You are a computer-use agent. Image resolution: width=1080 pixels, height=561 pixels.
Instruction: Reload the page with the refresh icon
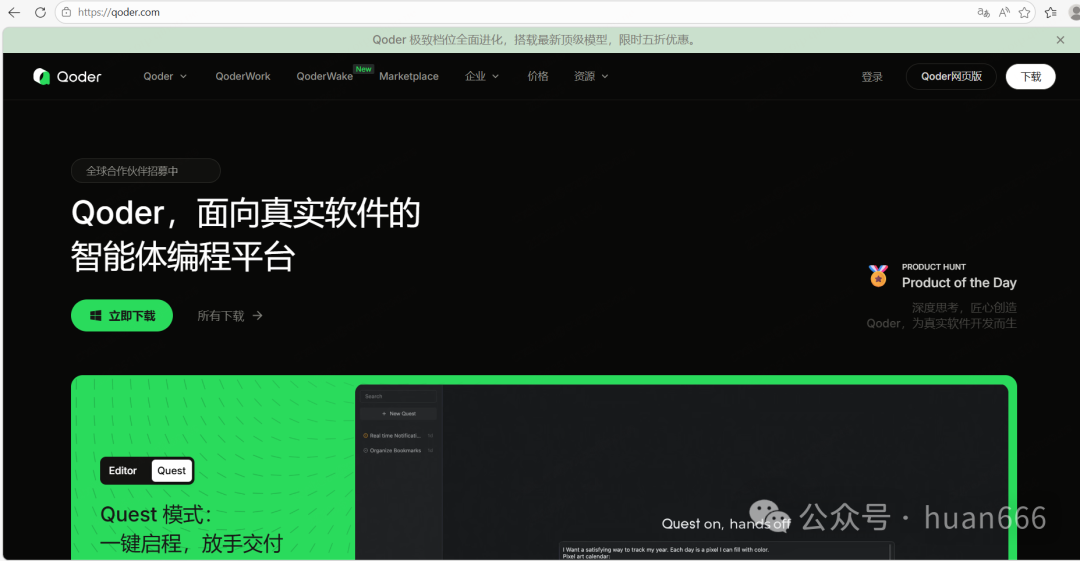pyautogui.click(x=40, y=12)
